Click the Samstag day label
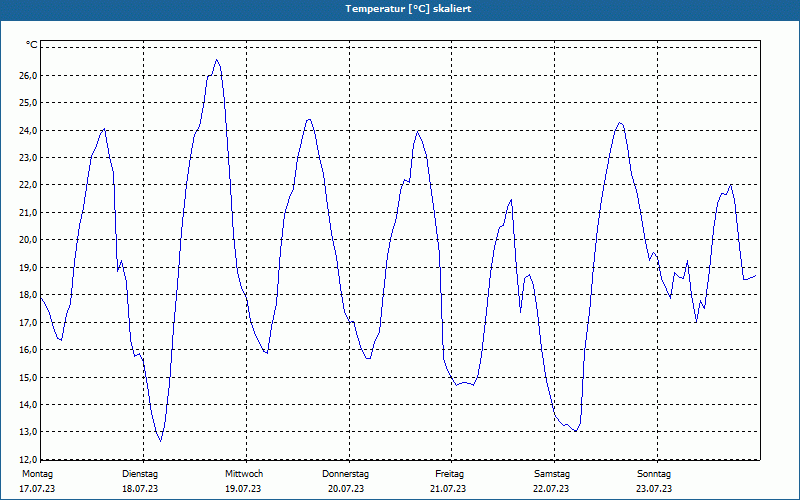 [552, 474]
